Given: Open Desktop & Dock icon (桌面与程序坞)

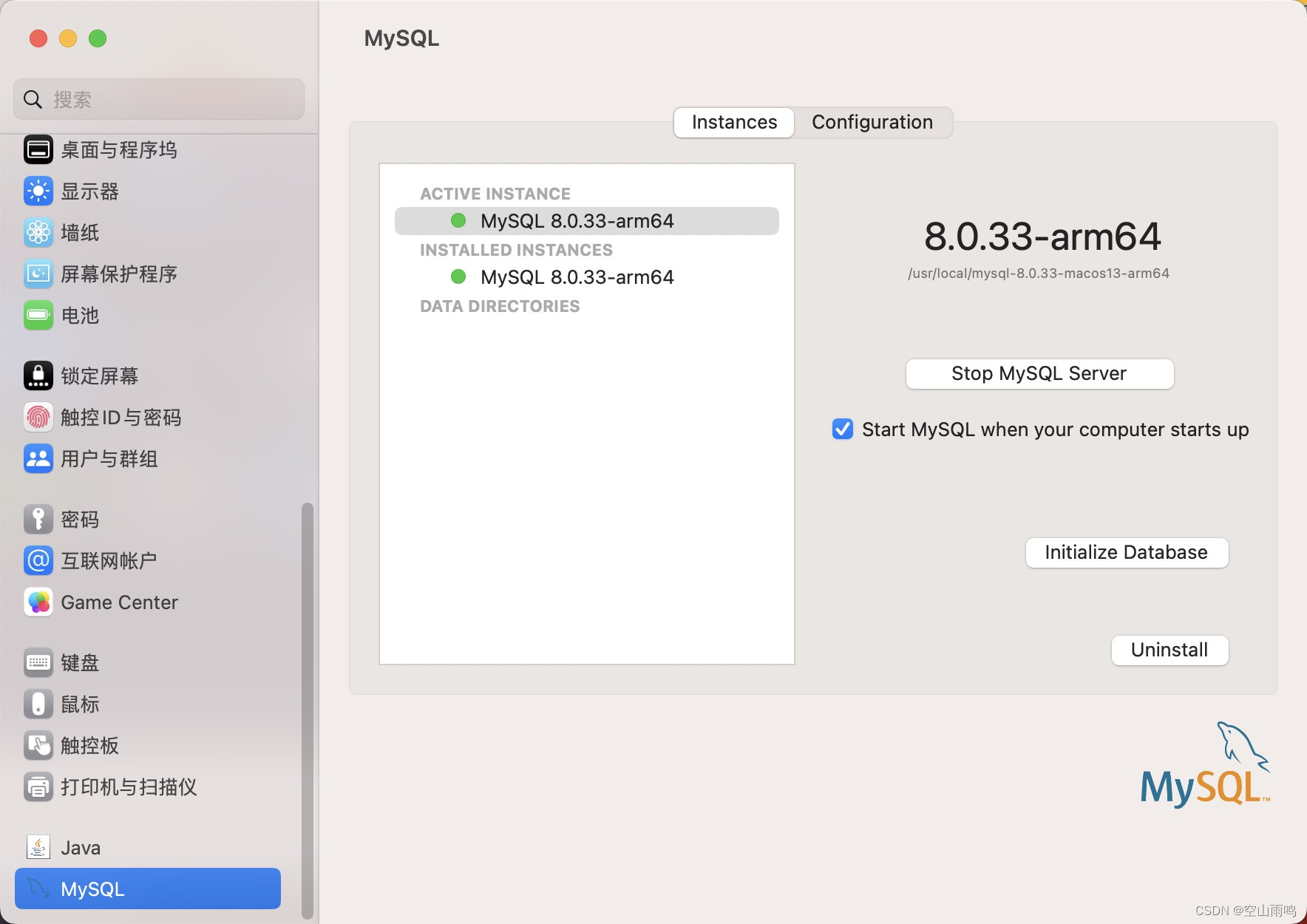Looking at the screenshot, I should 38,150.
